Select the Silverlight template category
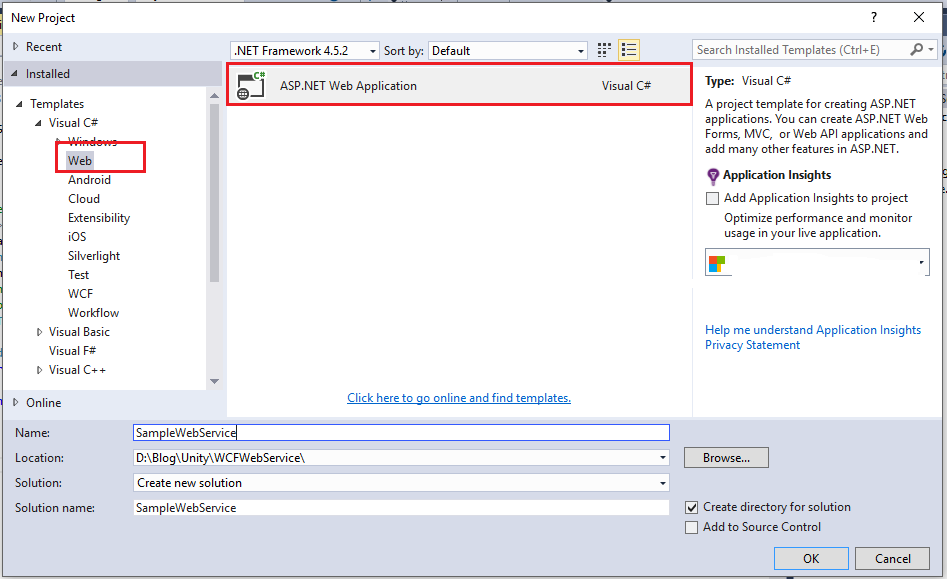This screenshot has width=947, height=579. click(94, 256)
